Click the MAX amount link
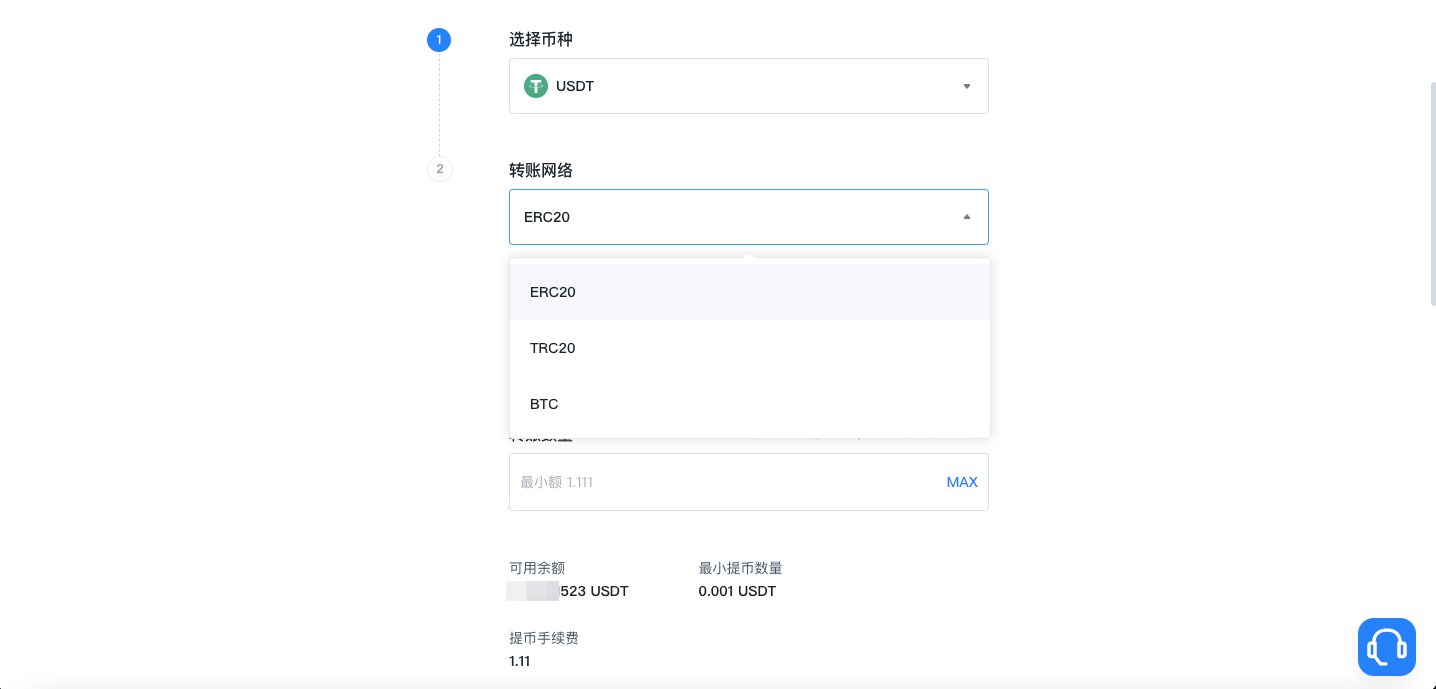The width and height of the screenshot is (1436, 689). pos(962,482)
